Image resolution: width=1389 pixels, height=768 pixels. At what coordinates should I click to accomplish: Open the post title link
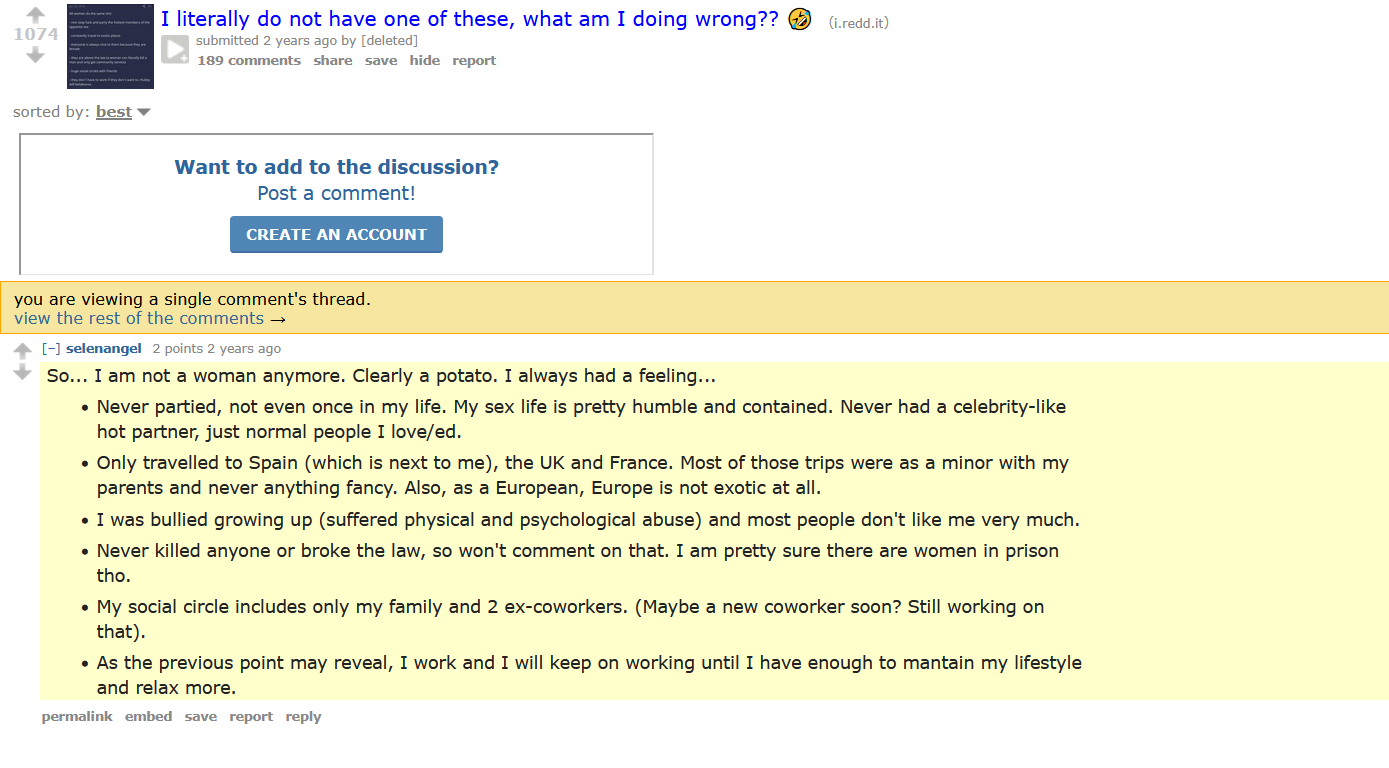(470, 19)
